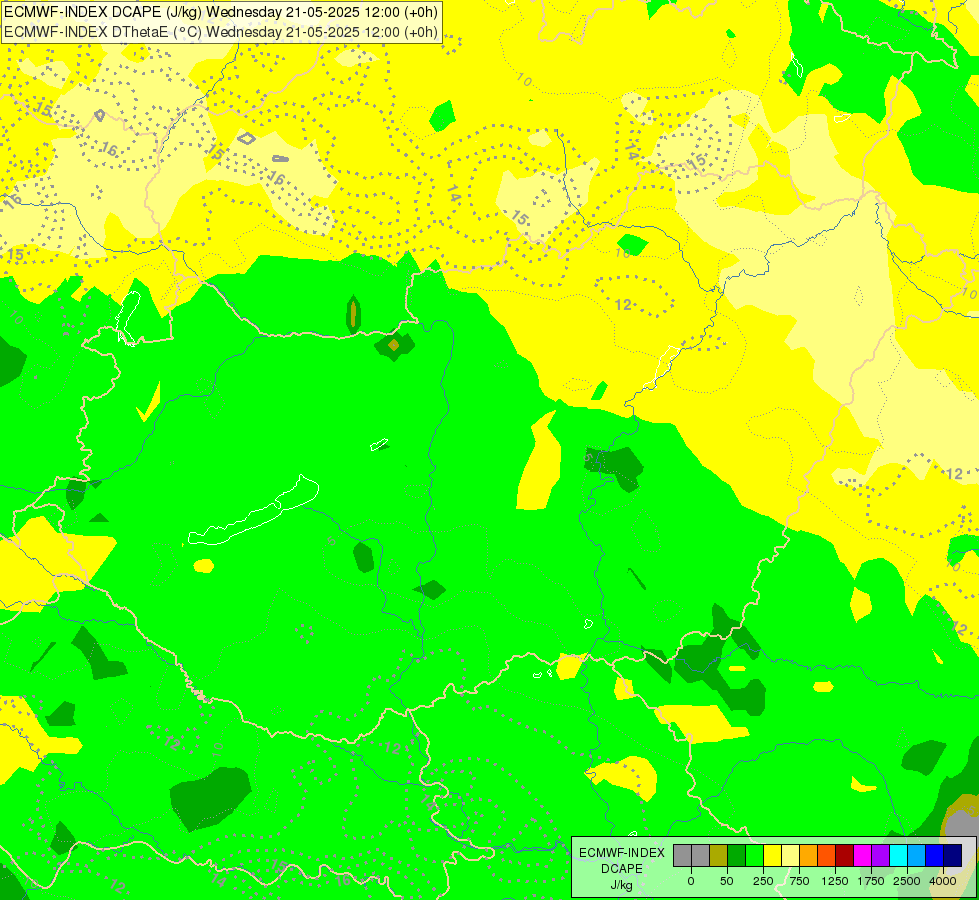Click the legend tick label 0
This screenshot has height=900, width=979.
[x=691, y=881]
